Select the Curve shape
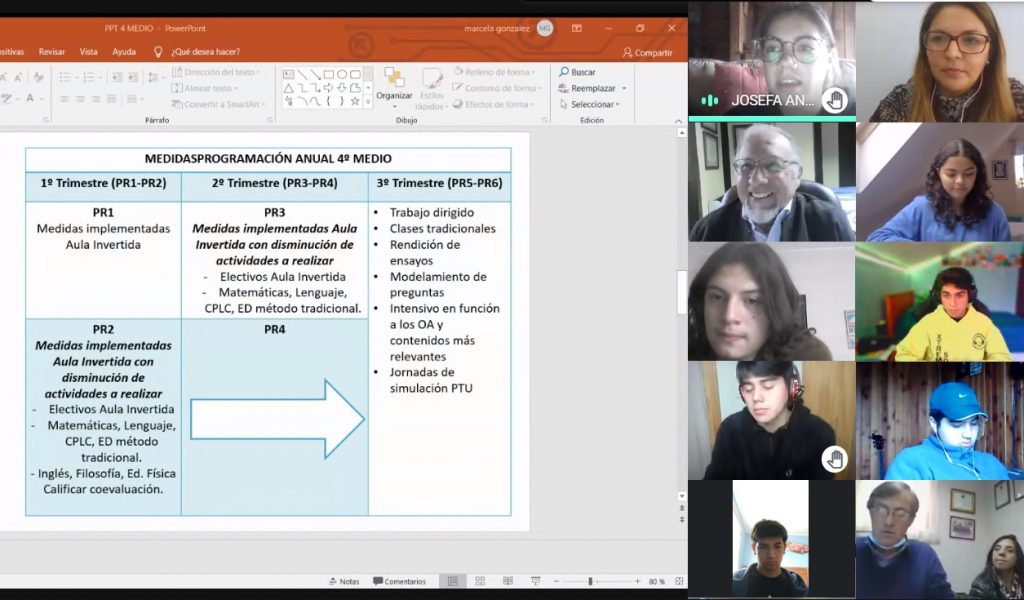1024x600 pixels. 315,101
